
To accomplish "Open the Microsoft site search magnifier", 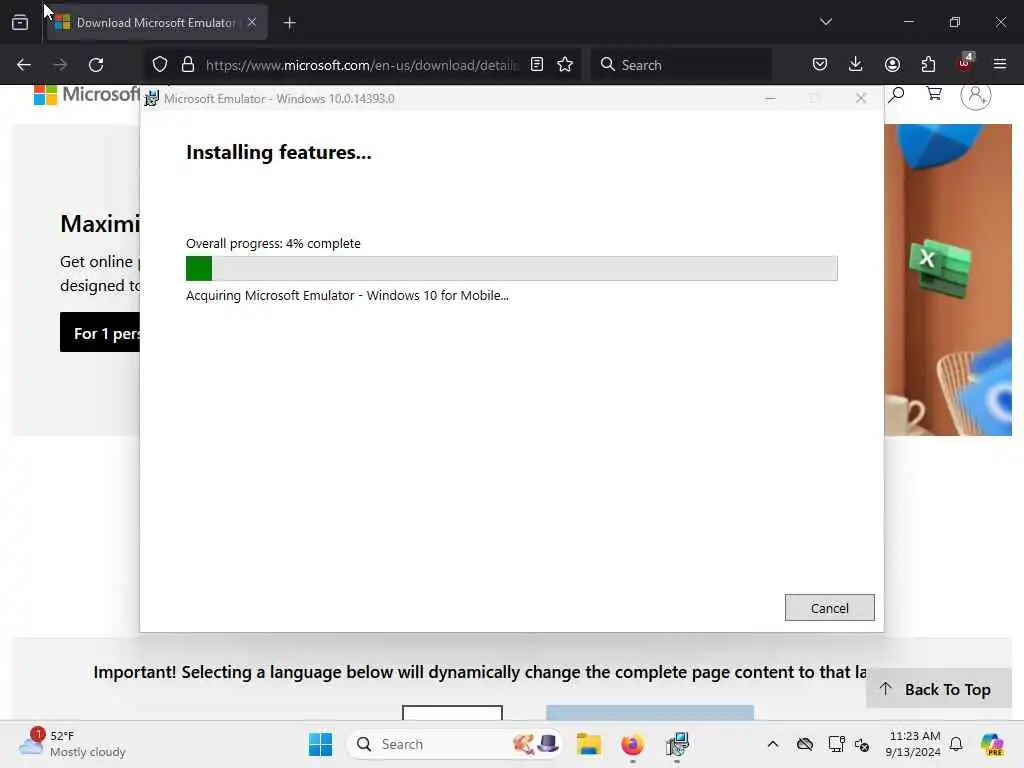I will pos(896,95).
